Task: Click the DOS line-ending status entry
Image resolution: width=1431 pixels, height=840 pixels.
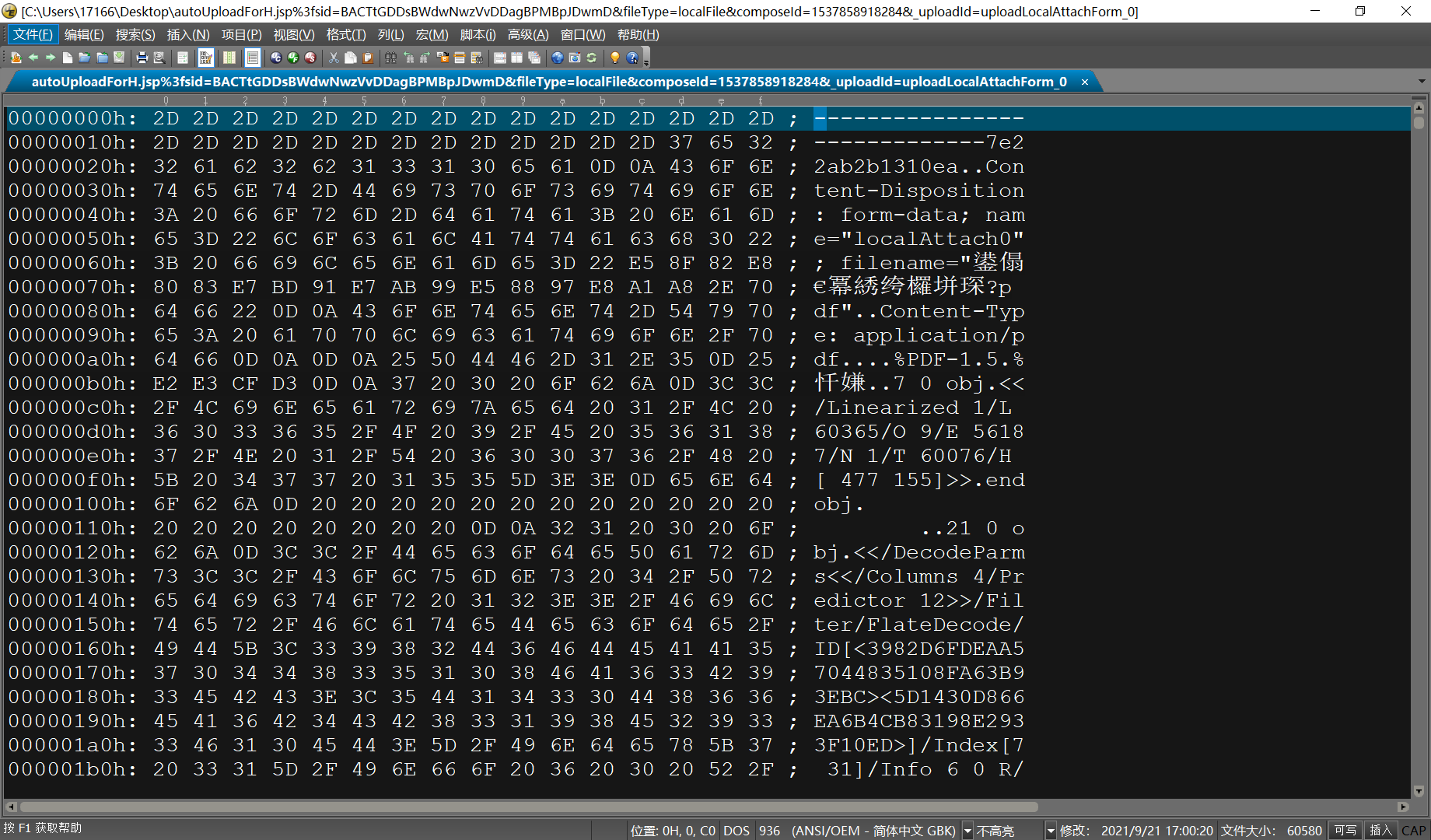Action: (736, 831)
